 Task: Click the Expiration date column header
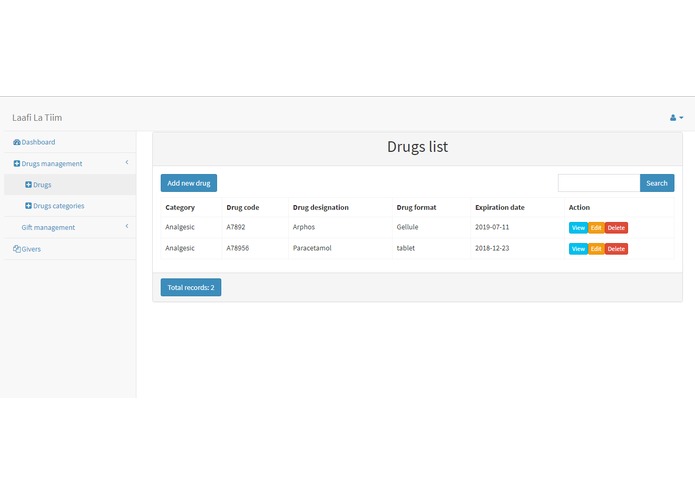click(x=500, y=207)
